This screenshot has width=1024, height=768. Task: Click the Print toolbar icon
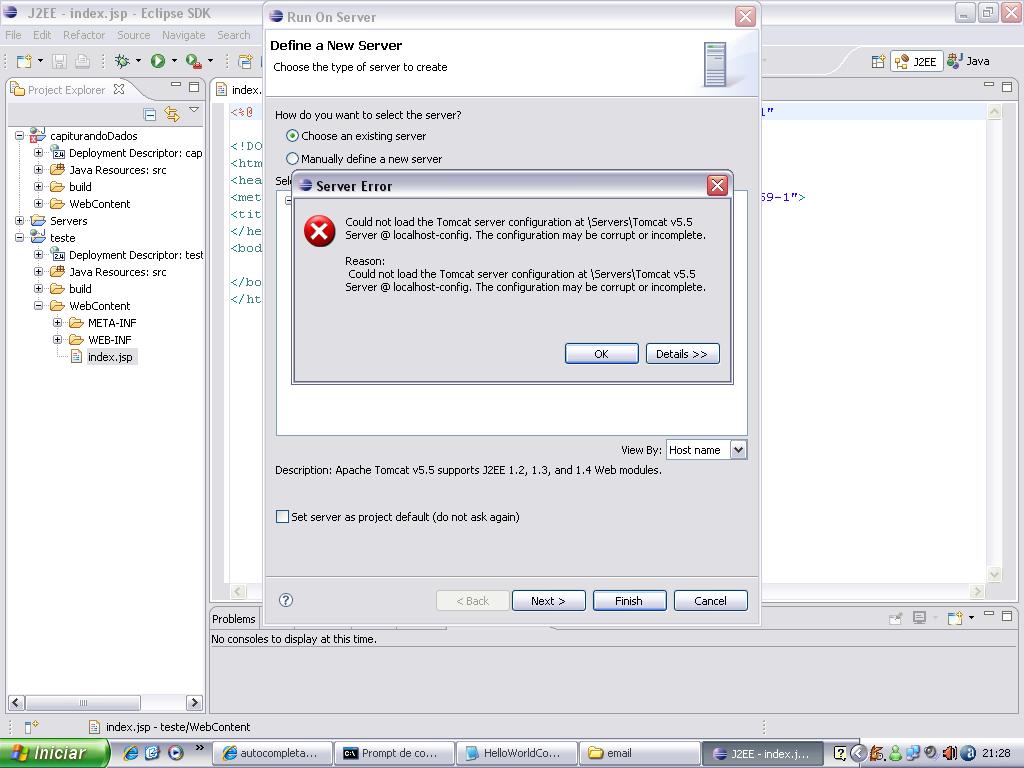point(82,61)
